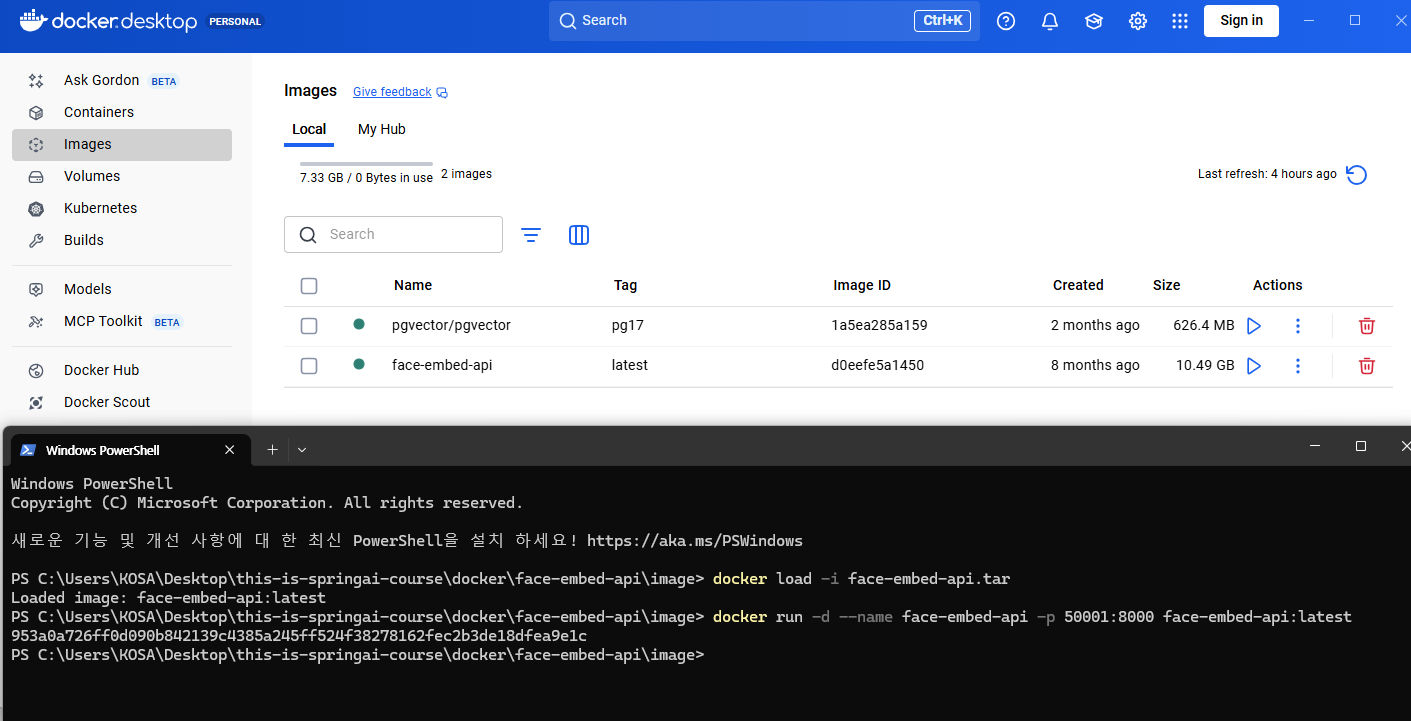
Task: Open the help question mark icon
Action: pyautogui.click(x=1006, y=21)
